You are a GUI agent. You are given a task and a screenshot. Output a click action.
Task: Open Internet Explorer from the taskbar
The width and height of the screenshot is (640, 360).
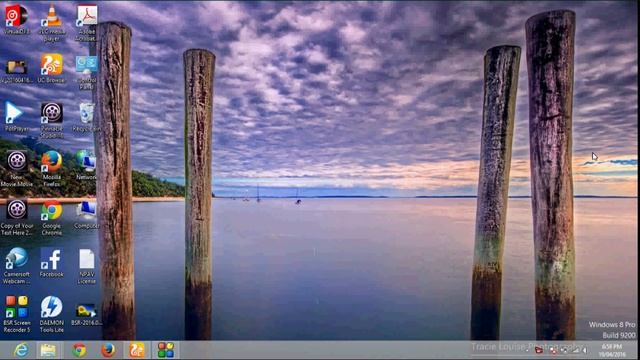tap(20, 350)
